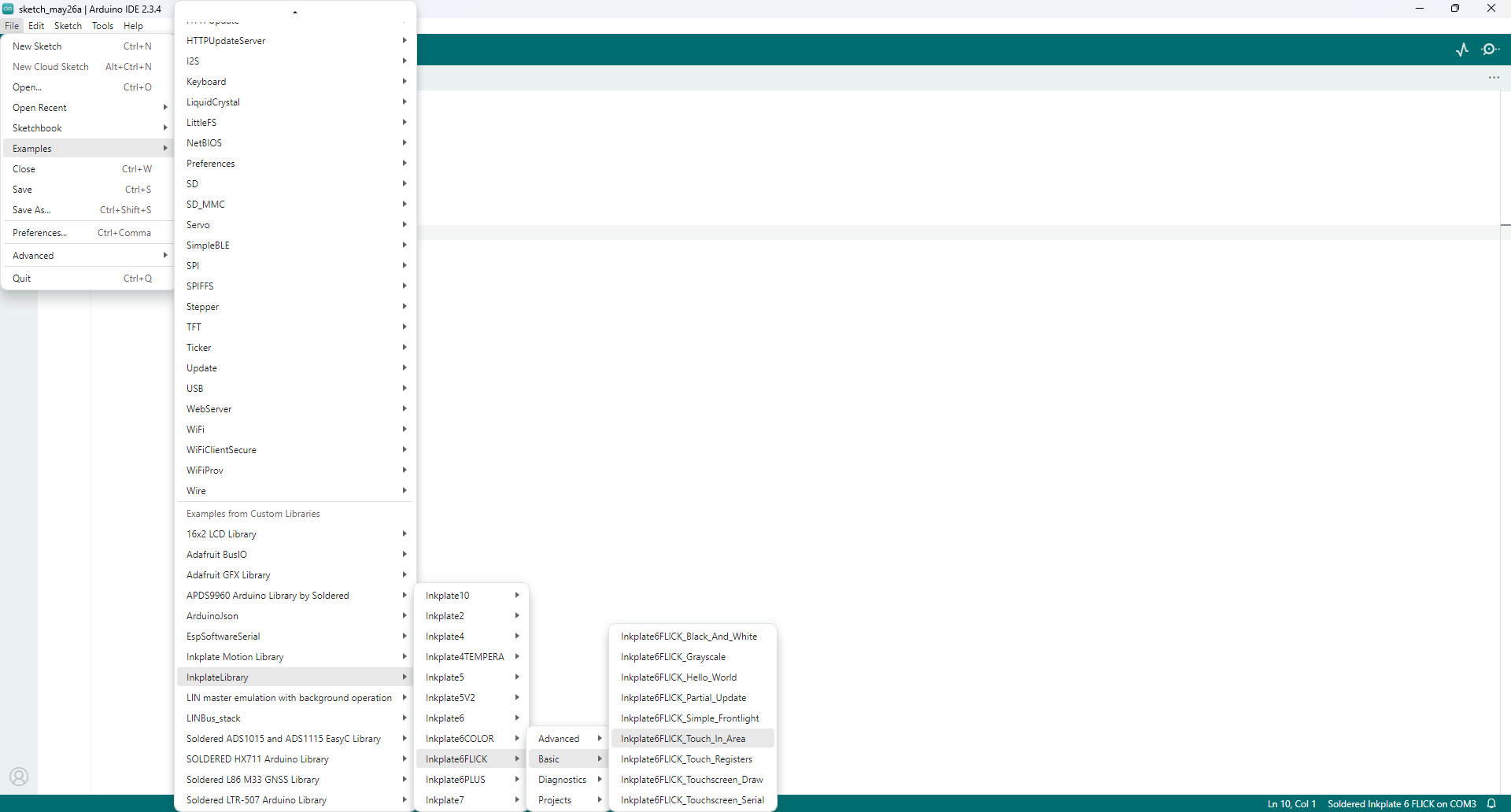This screenshot has height=812, width=1511.
Task: Select Inkplate6FLICK_Hello_World example
Action: click(x=678, y=677)
